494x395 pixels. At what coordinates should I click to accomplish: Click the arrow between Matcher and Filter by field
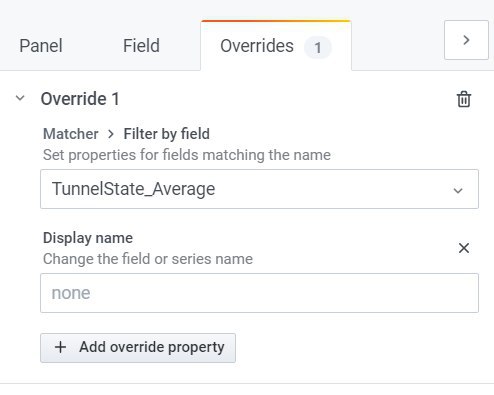pyautogui.click(x=111, y=134)
